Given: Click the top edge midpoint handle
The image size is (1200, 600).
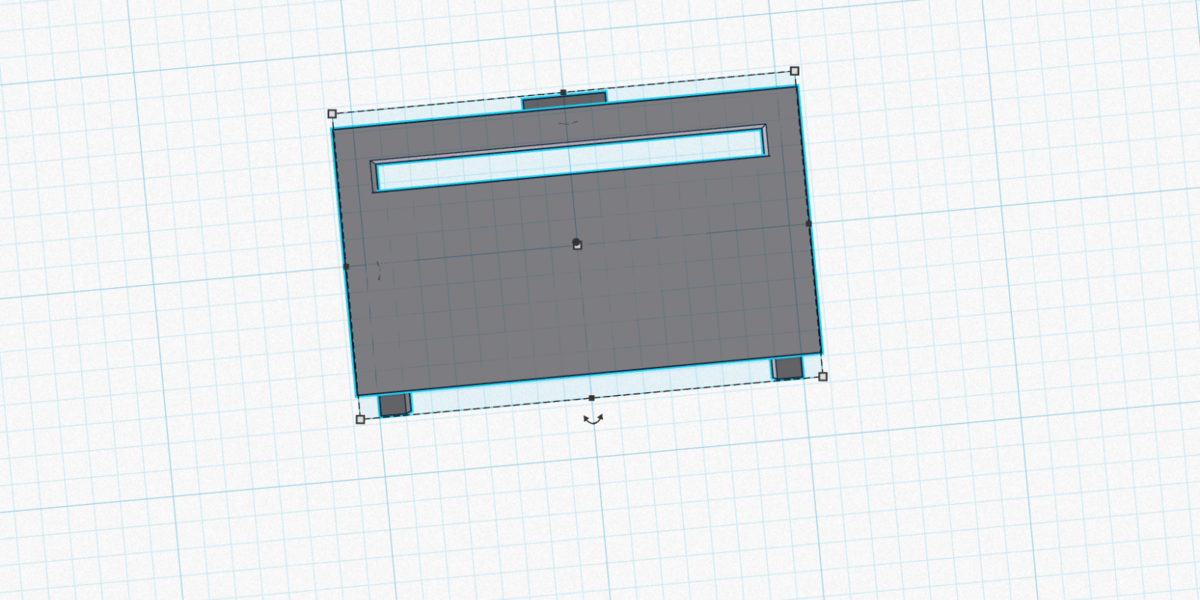Looking at the screenshot, I should 563,92.
